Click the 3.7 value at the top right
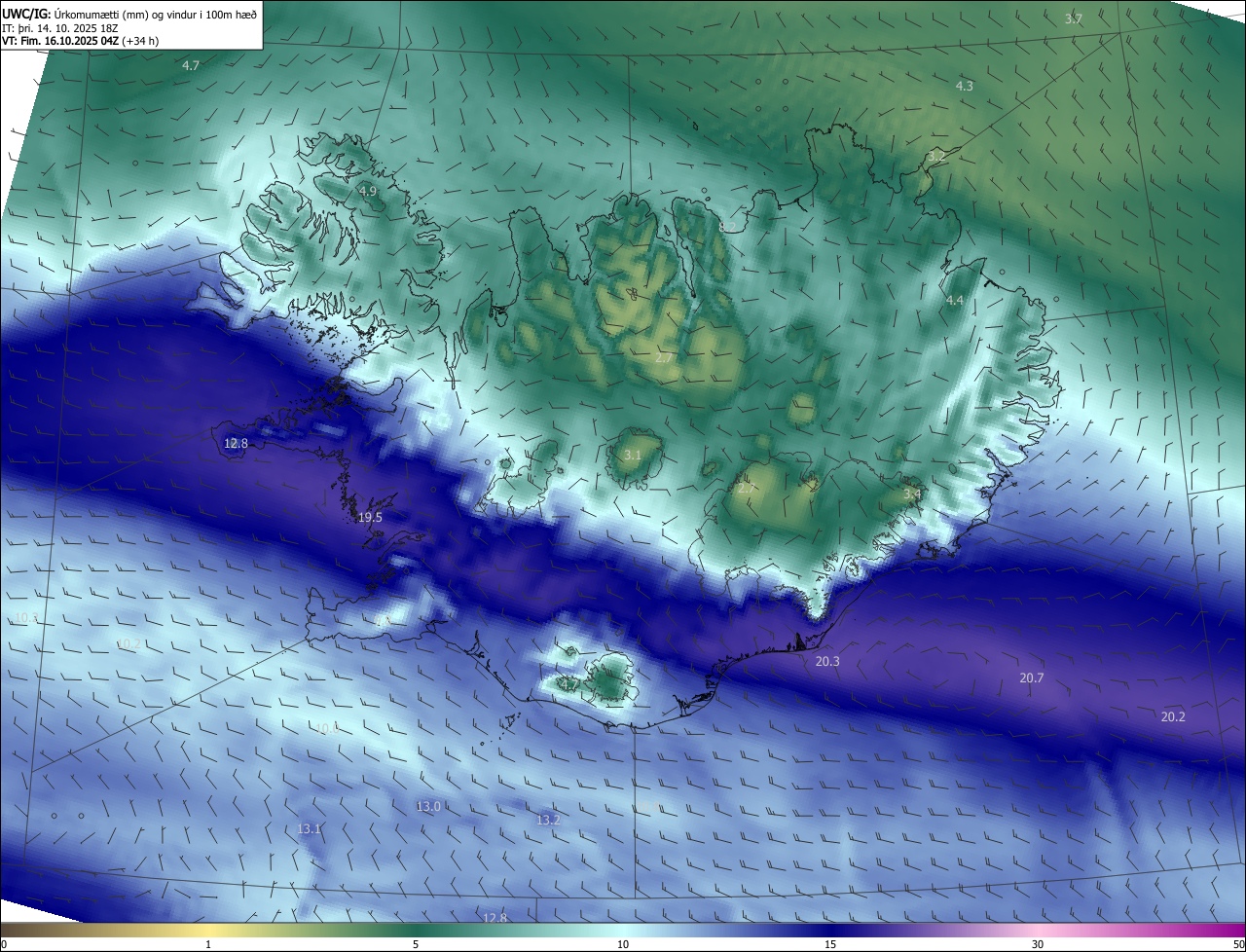The height and width of the screenshot is (952, 1246). [1074, 19]
